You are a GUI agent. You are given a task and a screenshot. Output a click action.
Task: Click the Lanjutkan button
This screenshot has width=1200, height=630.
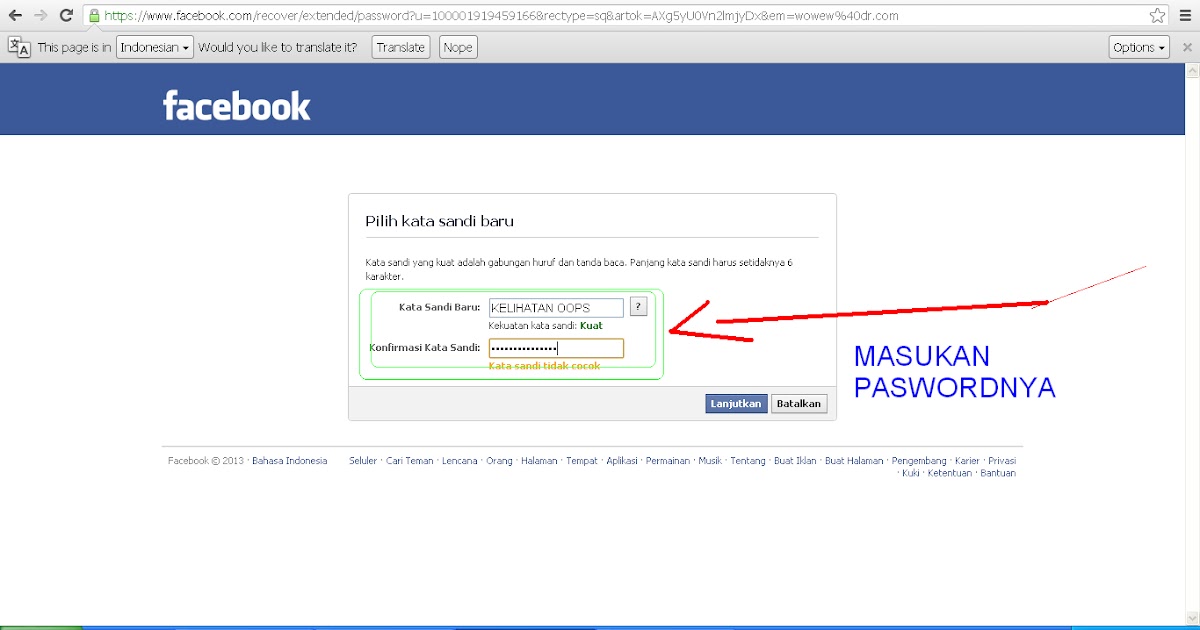pyautogui.click(x=736, y=403)
